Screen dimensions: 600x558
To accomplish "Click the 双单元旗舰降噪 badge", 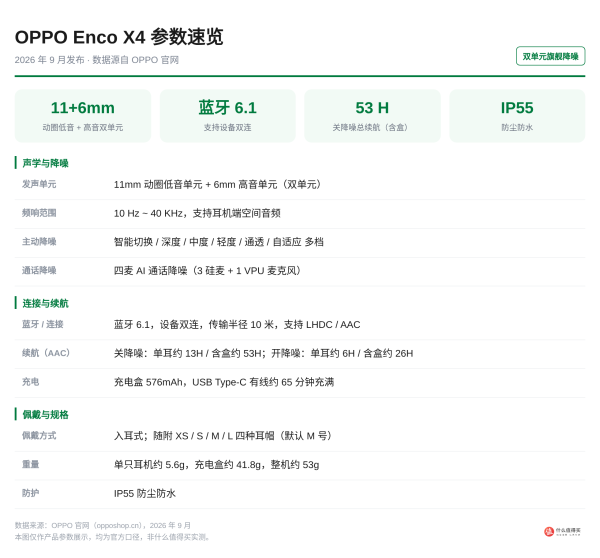I will click(x=550, y=56).
